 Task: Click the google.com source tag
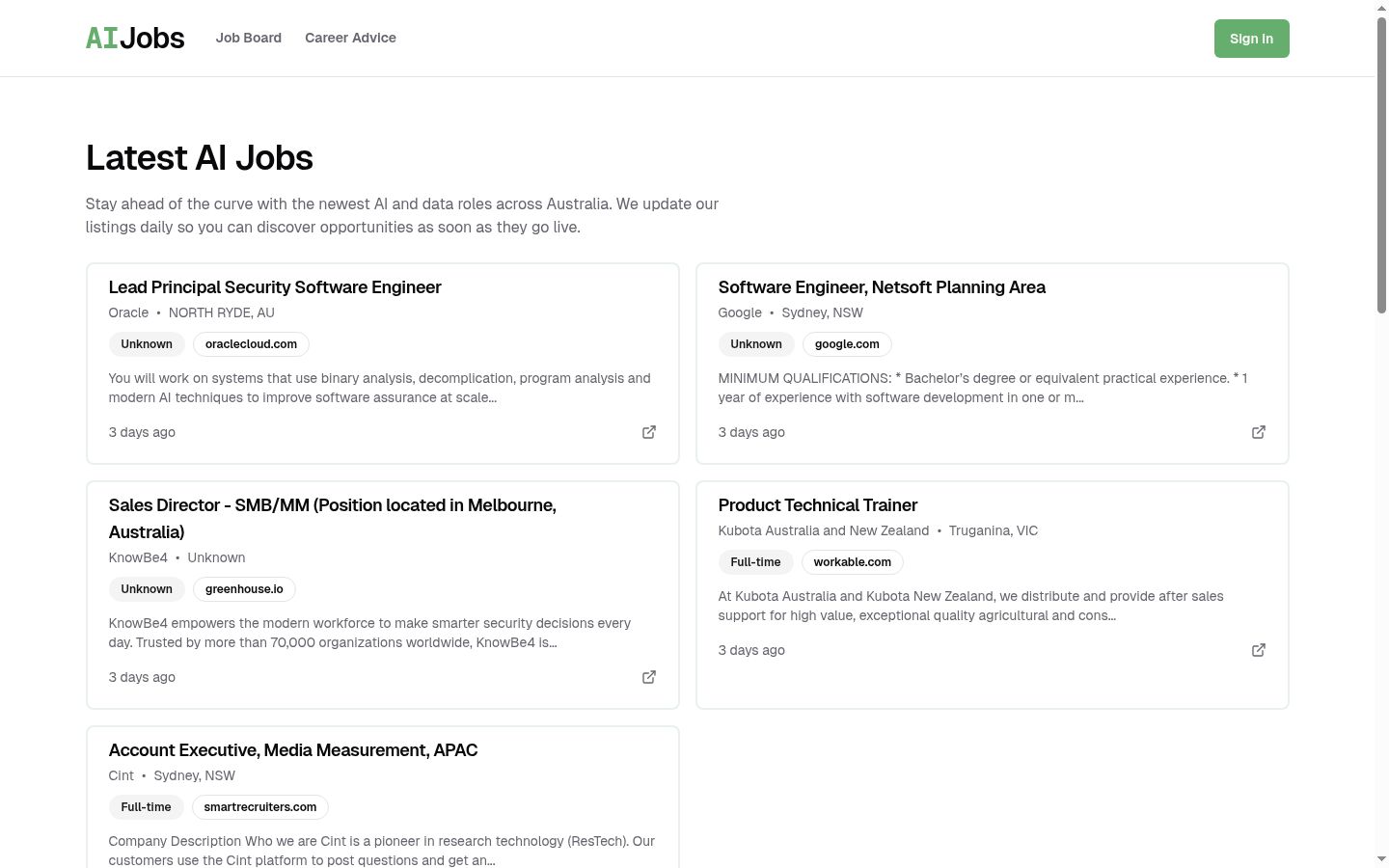click(x=847, y=344)
